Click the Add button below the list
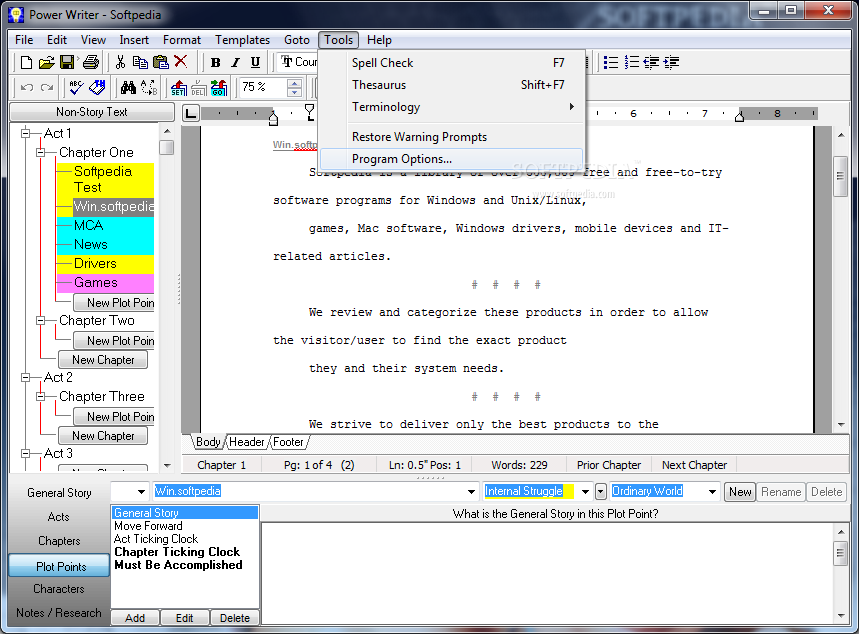Viewport: 859px width, 634px height. click(135, 618)
